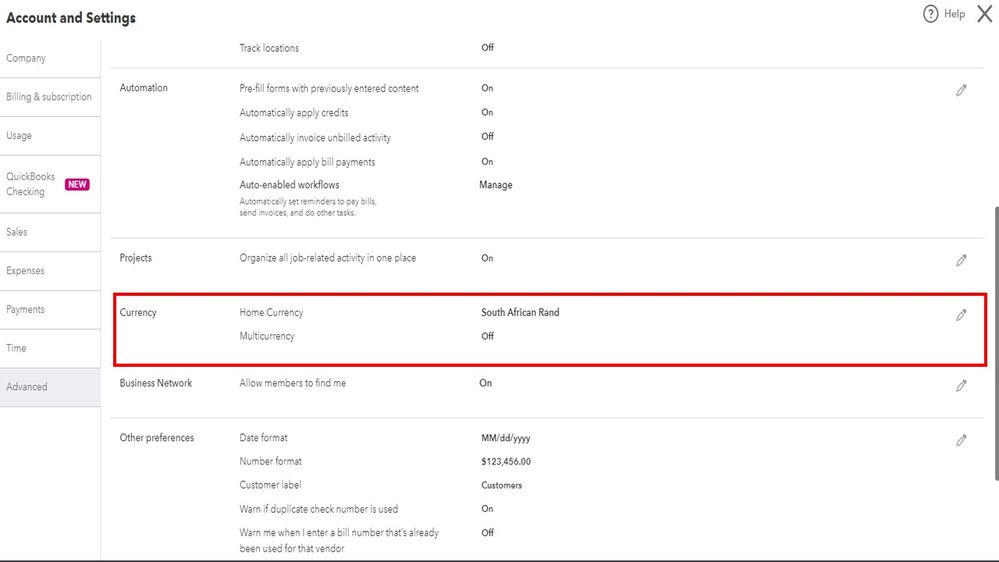
Task: Select the Expenses tab
Action: pyautogui.click(x=26, y=271)
